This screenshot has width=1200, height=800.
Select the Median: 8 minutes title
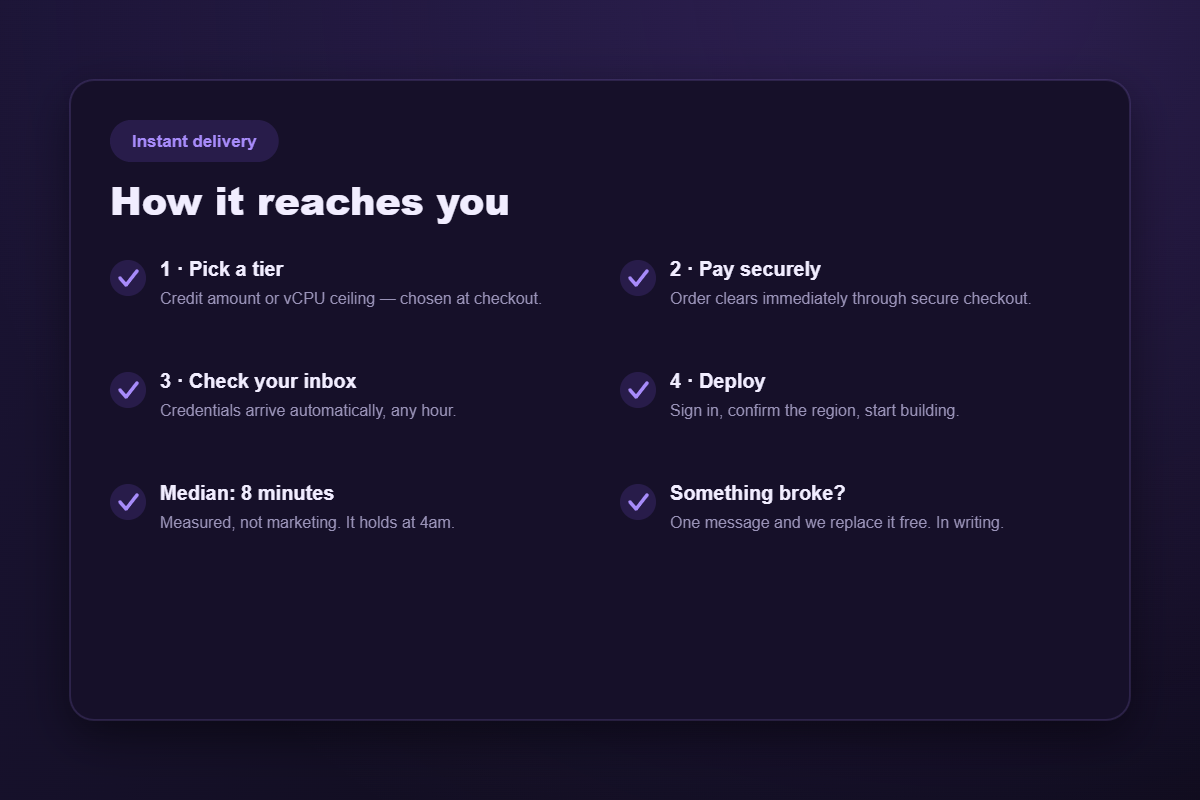(247, 493)
